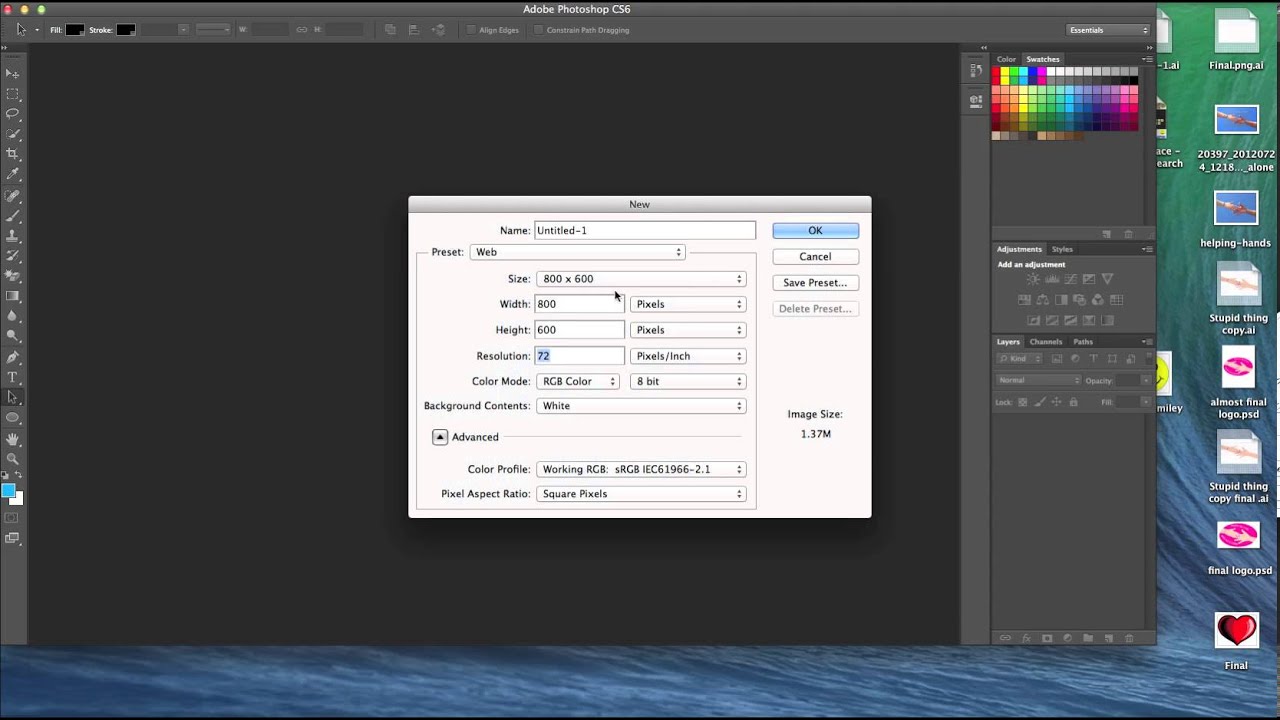Open the Preset dropdown set to Web
The width and height of the screenshot is (1280, 720).
coord(578,252)
